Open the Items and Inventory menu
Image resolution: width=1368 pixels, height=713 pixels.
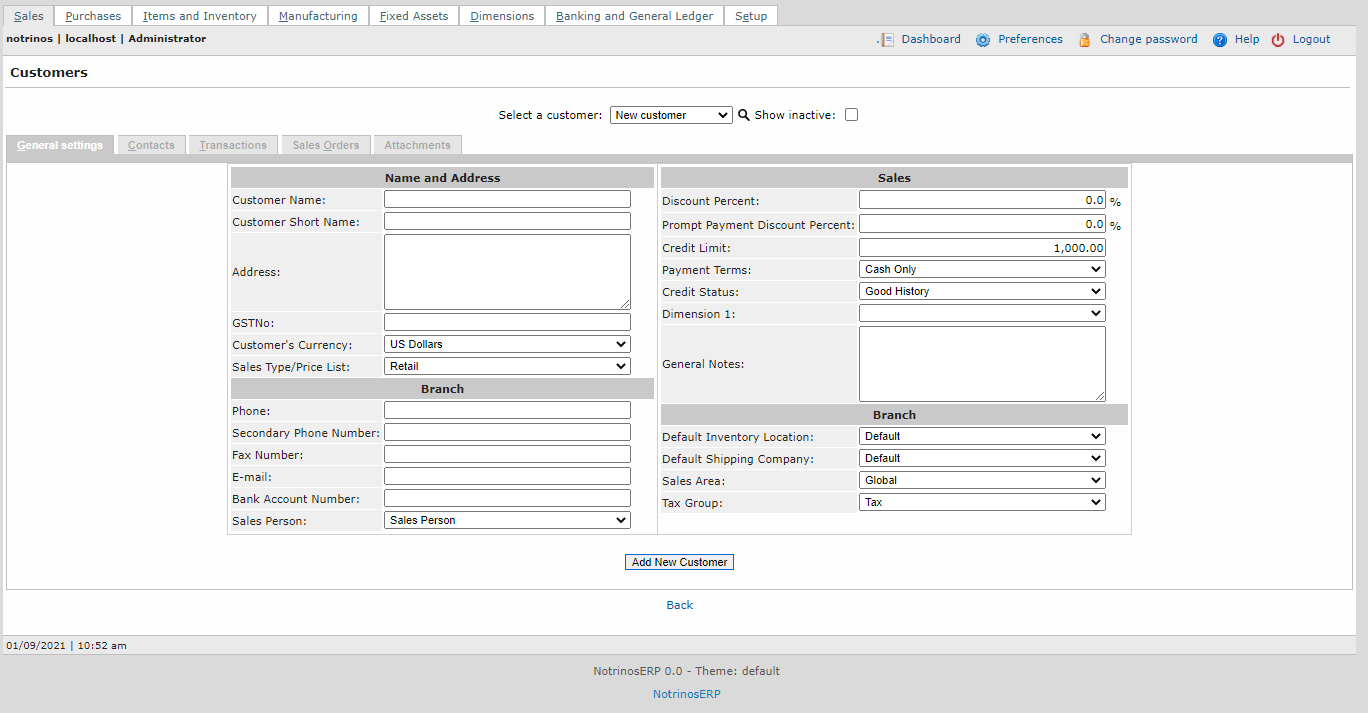199,15
